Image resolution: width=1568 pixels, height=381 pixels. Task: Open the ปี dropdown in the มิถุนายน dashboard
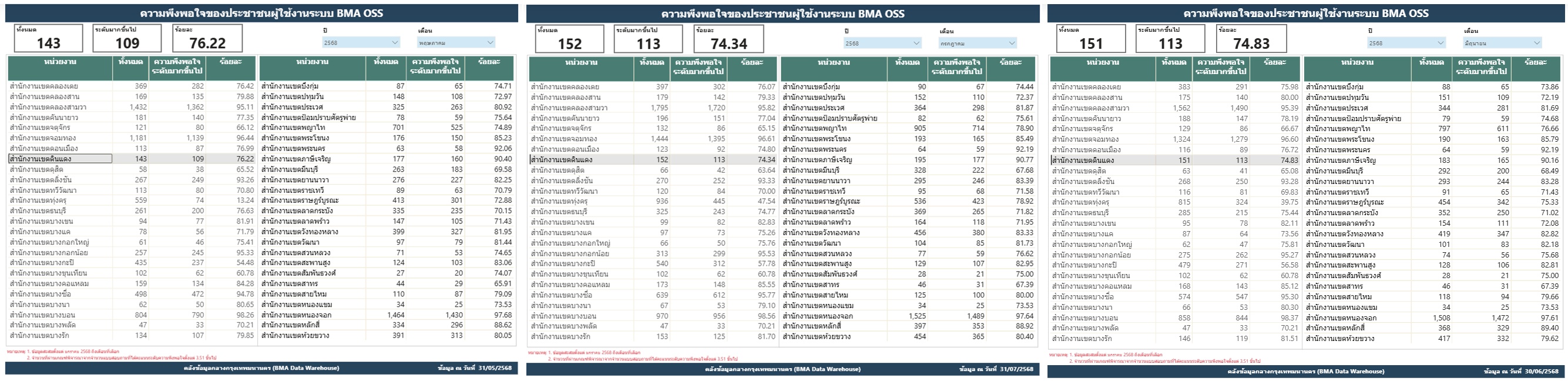[x=1406, y=43]
